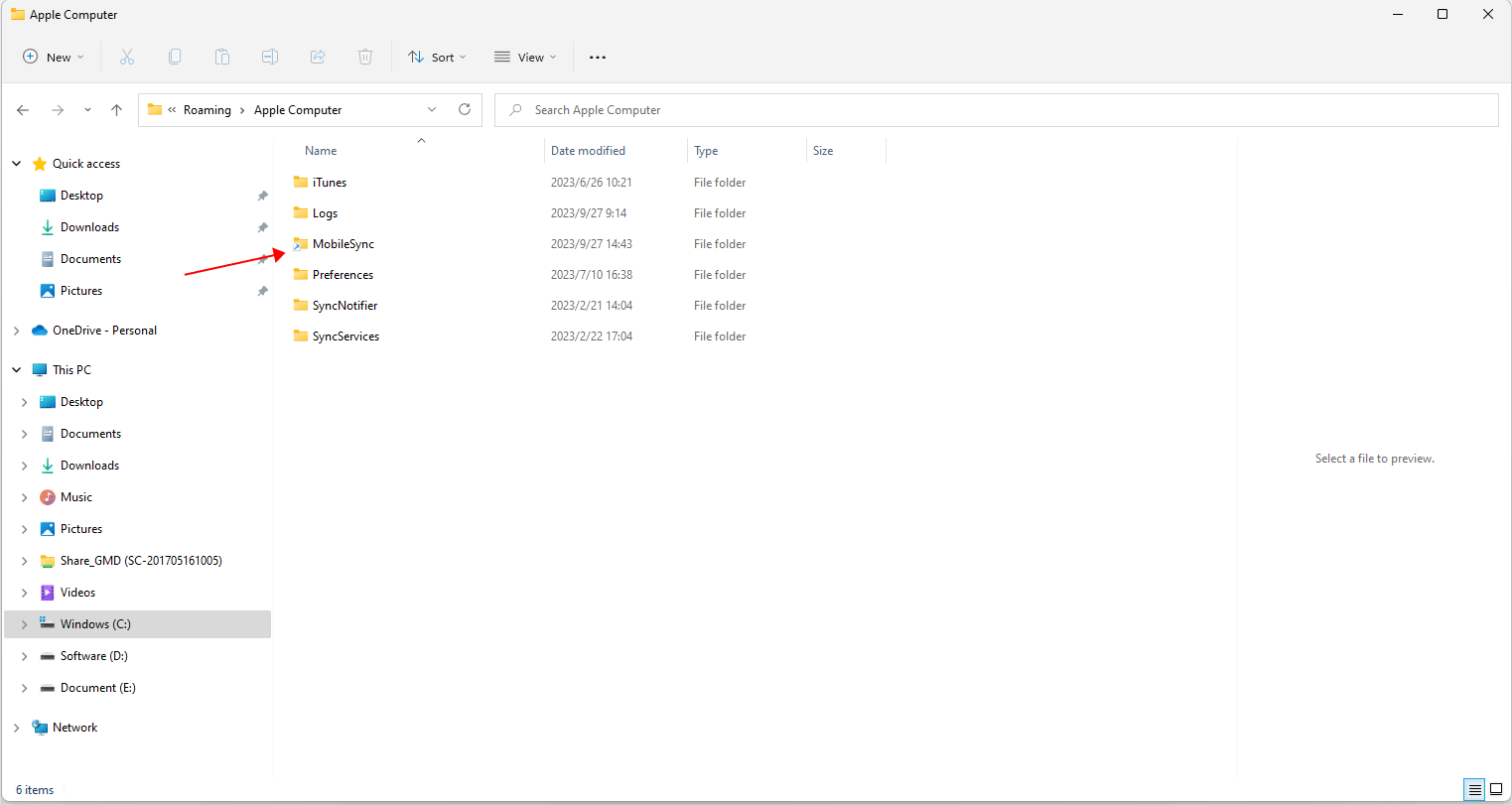Expand the Network tree node
The width and height of the screenshot is (1512, 805).
(x=17, y=728)
